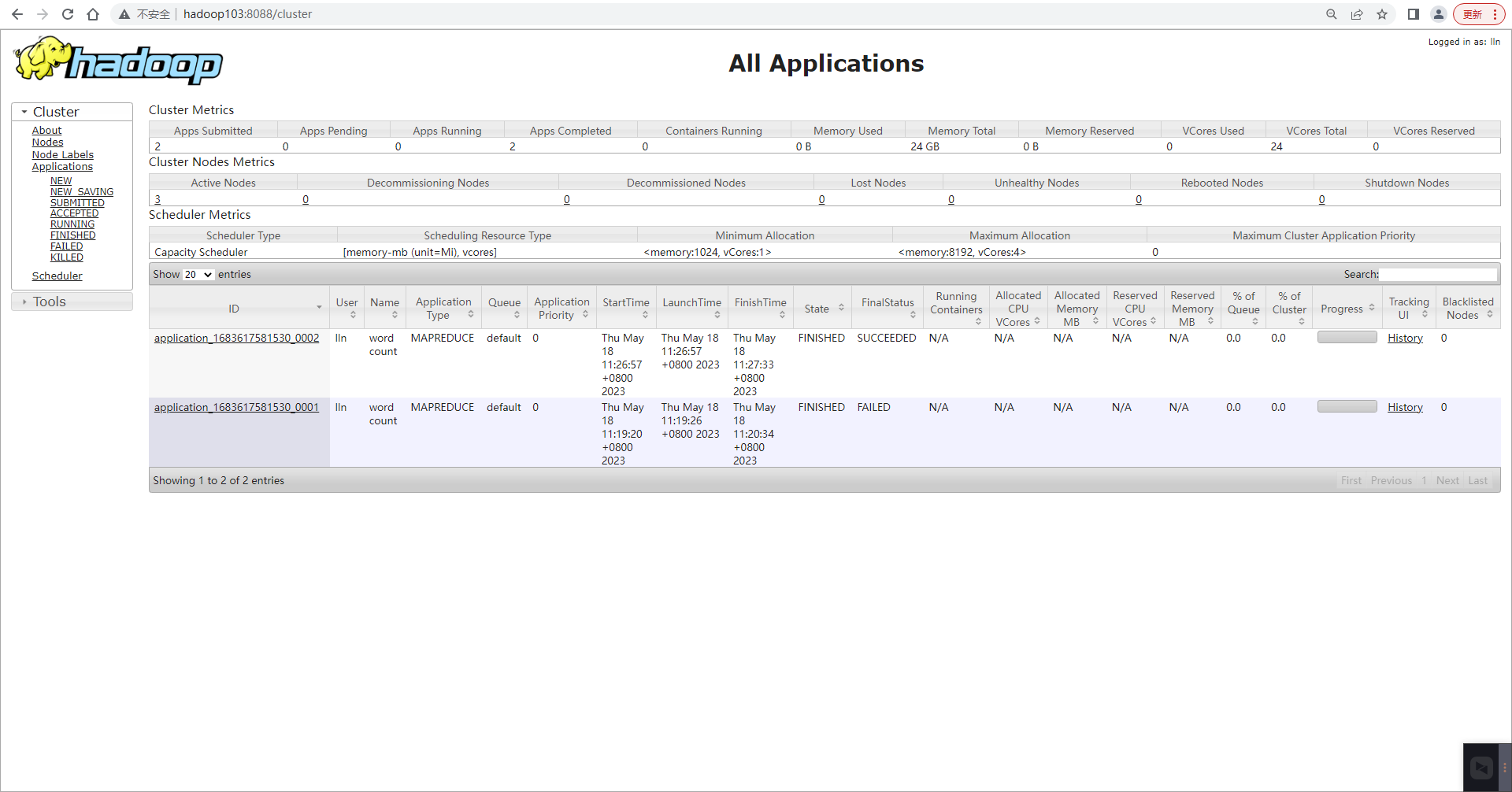Click the Previous pagination button
The width and height of the screenshot is (1512, 792).
(x=1391, y=481)
